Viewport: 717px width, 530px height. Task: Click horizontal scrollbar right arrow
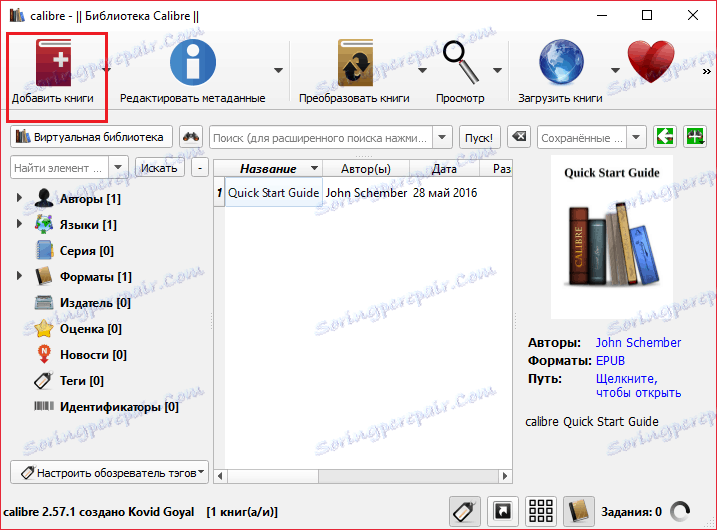pos(505,476)
